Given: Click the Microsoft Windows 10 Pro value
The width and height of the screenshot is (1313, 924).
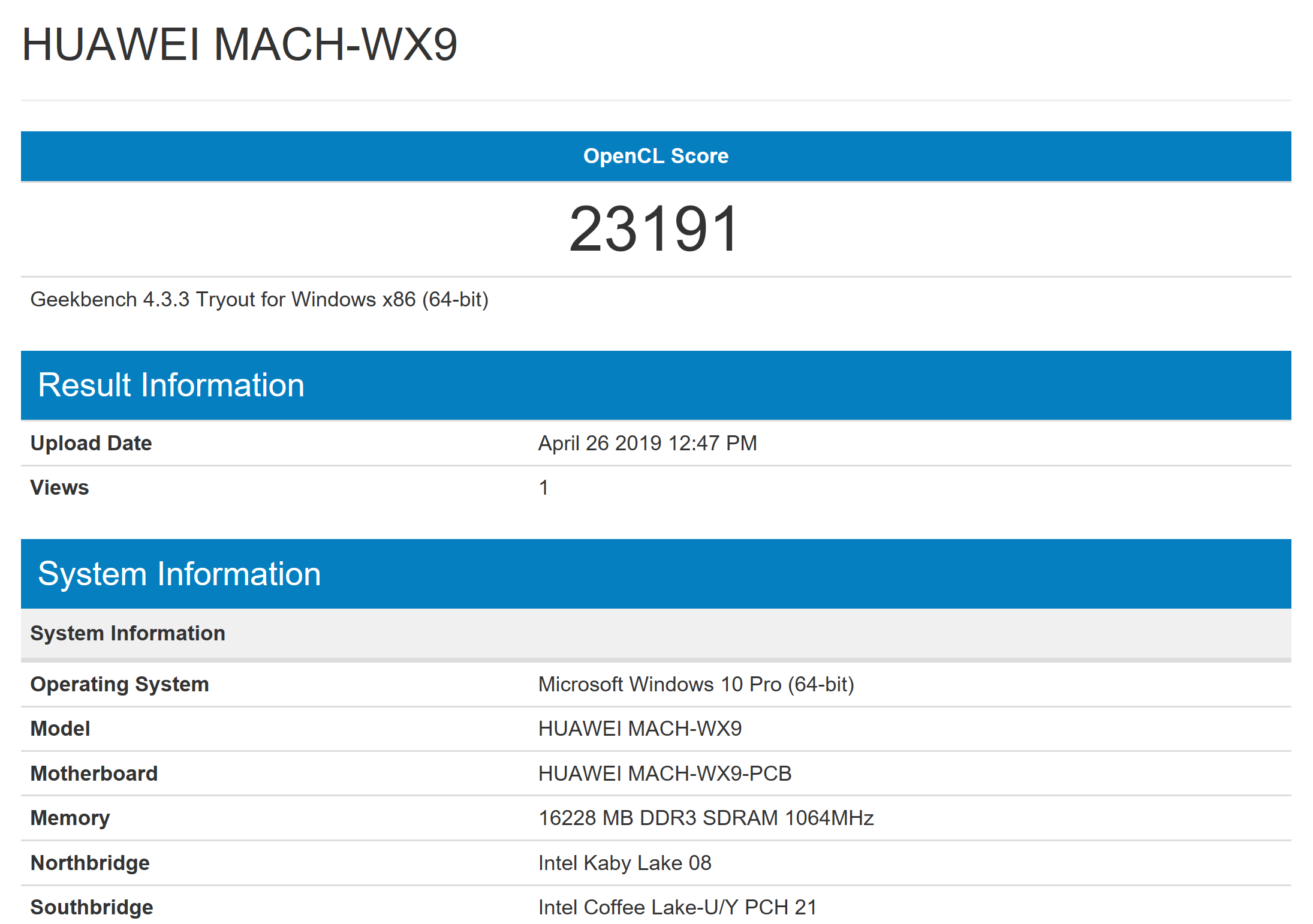Looking at the screenshot, I should 696,684.
